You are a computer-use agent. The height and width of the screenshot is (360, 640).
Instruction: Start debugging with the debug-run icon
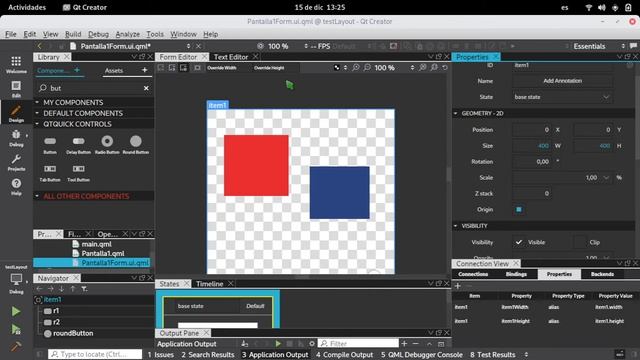[16, 329]
